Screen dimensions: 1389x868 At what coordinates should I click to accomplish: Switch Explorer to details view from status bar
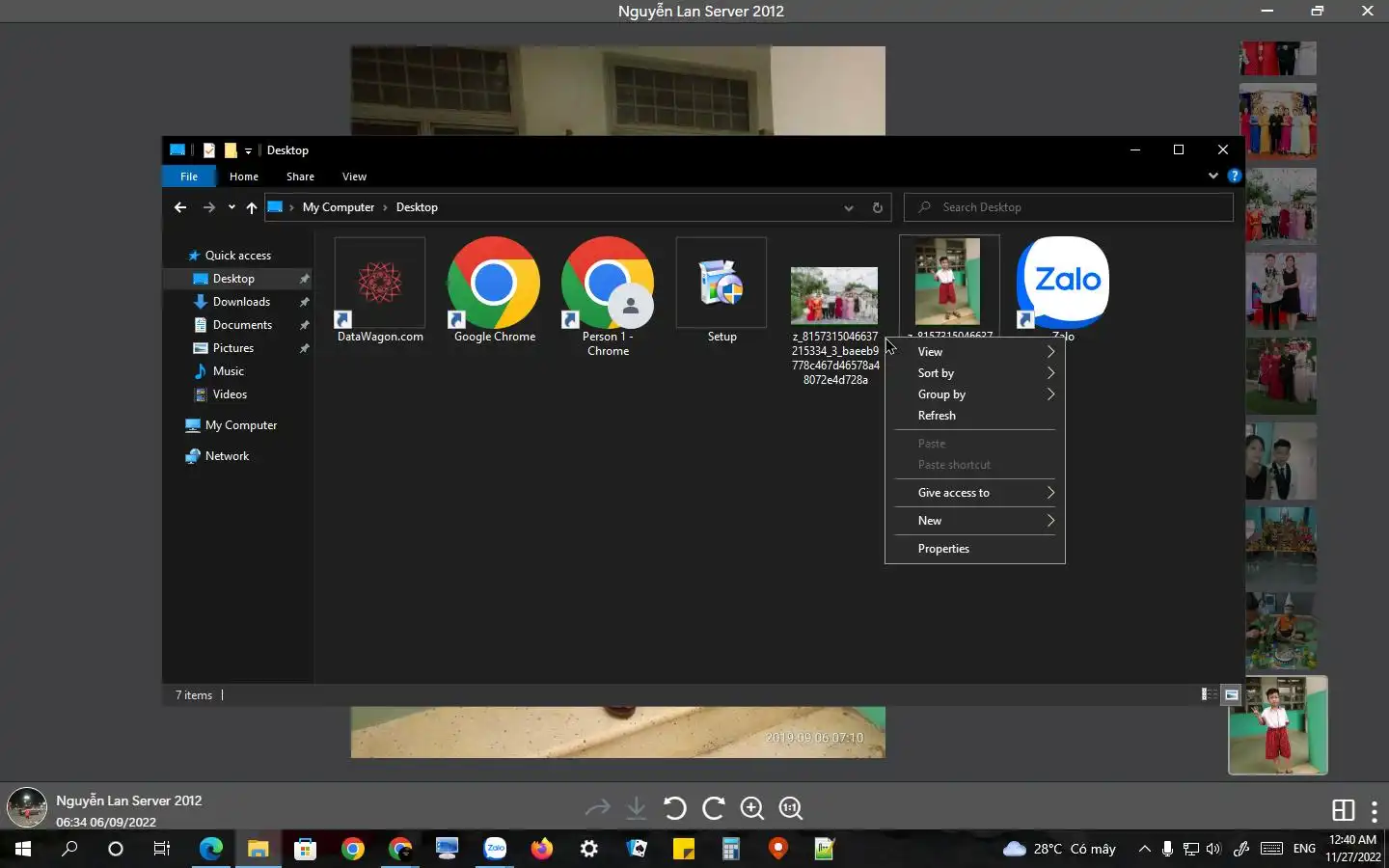point(1208,694)
